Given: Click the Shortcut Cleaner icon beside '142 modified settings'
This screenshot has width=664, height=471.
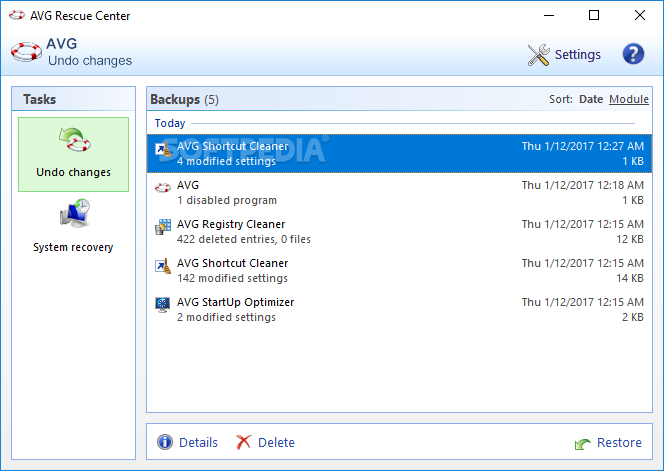Looking at the screenshot, I should 163,266.
